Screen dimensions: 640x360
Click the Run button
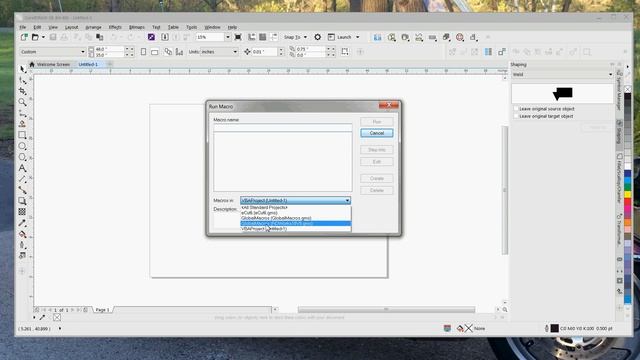[x=377, y=122]
